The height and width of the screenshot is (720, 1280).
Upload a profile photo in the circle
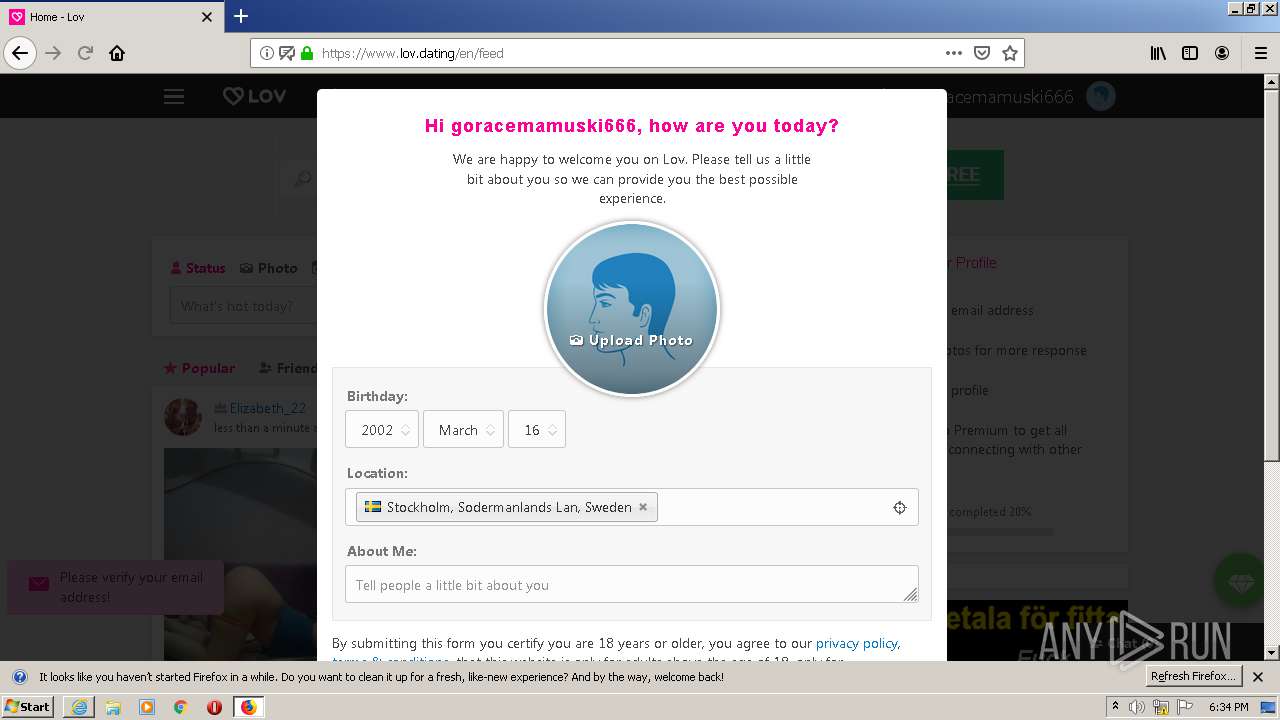[631, 308]
